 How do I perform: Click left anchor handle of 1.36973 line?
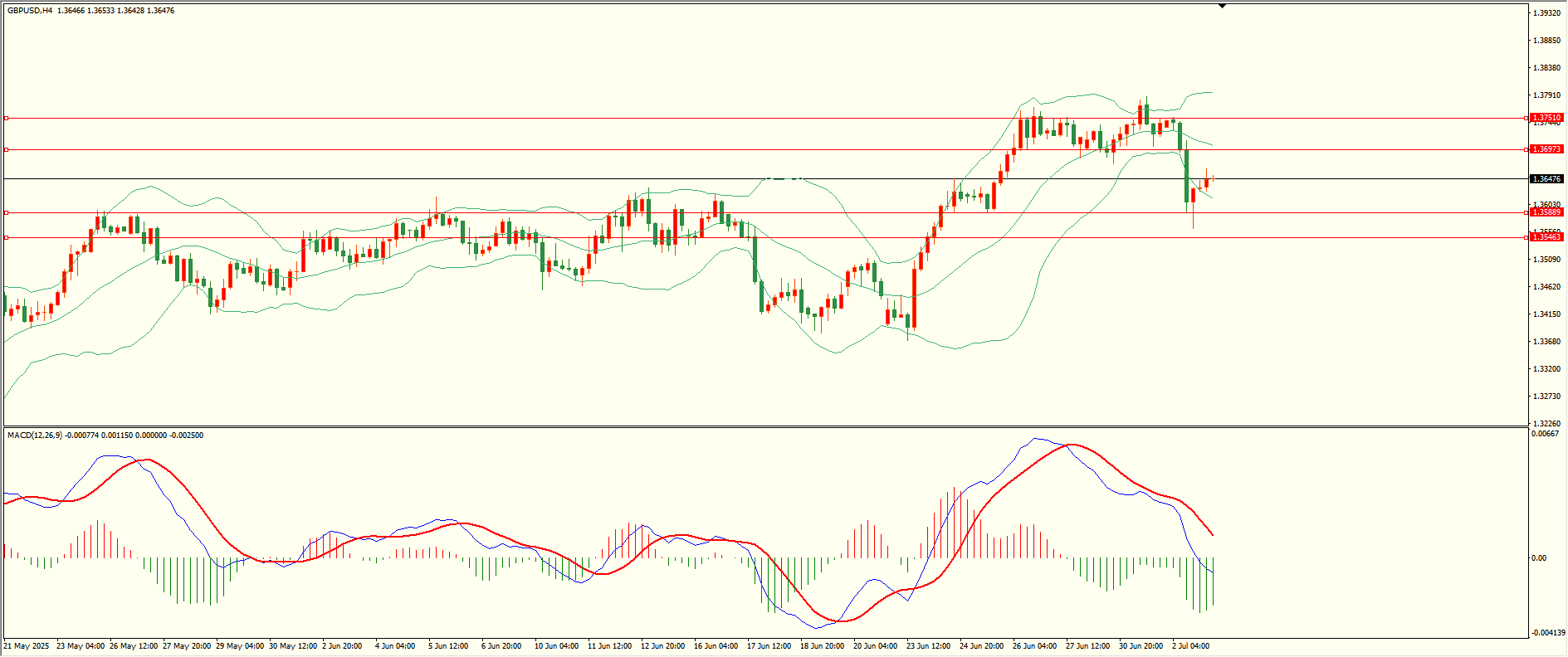[6, 150]
